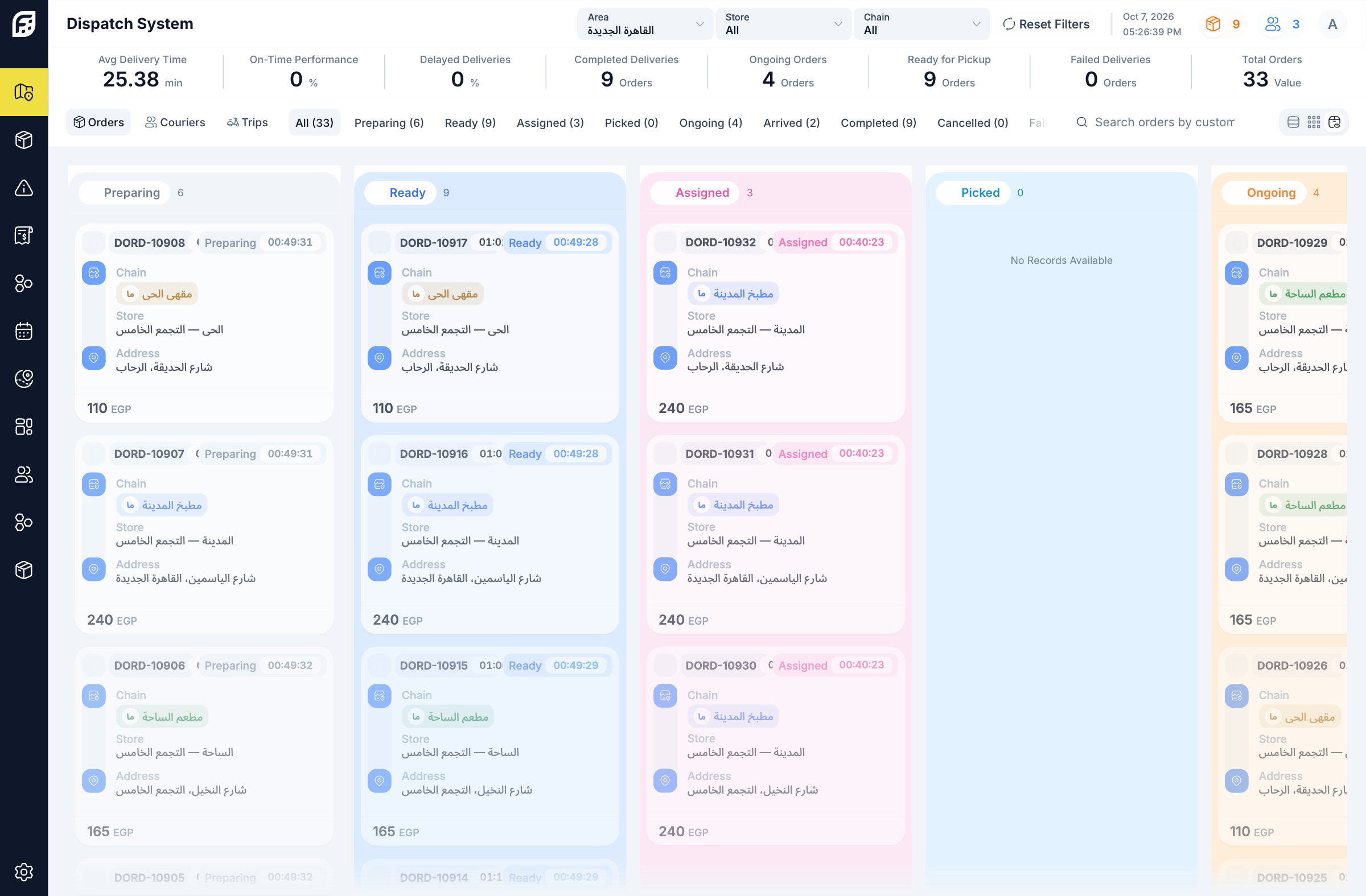Click the Assigned column header pill
The height and width of the screenshot is (896, 1366).
695,193
